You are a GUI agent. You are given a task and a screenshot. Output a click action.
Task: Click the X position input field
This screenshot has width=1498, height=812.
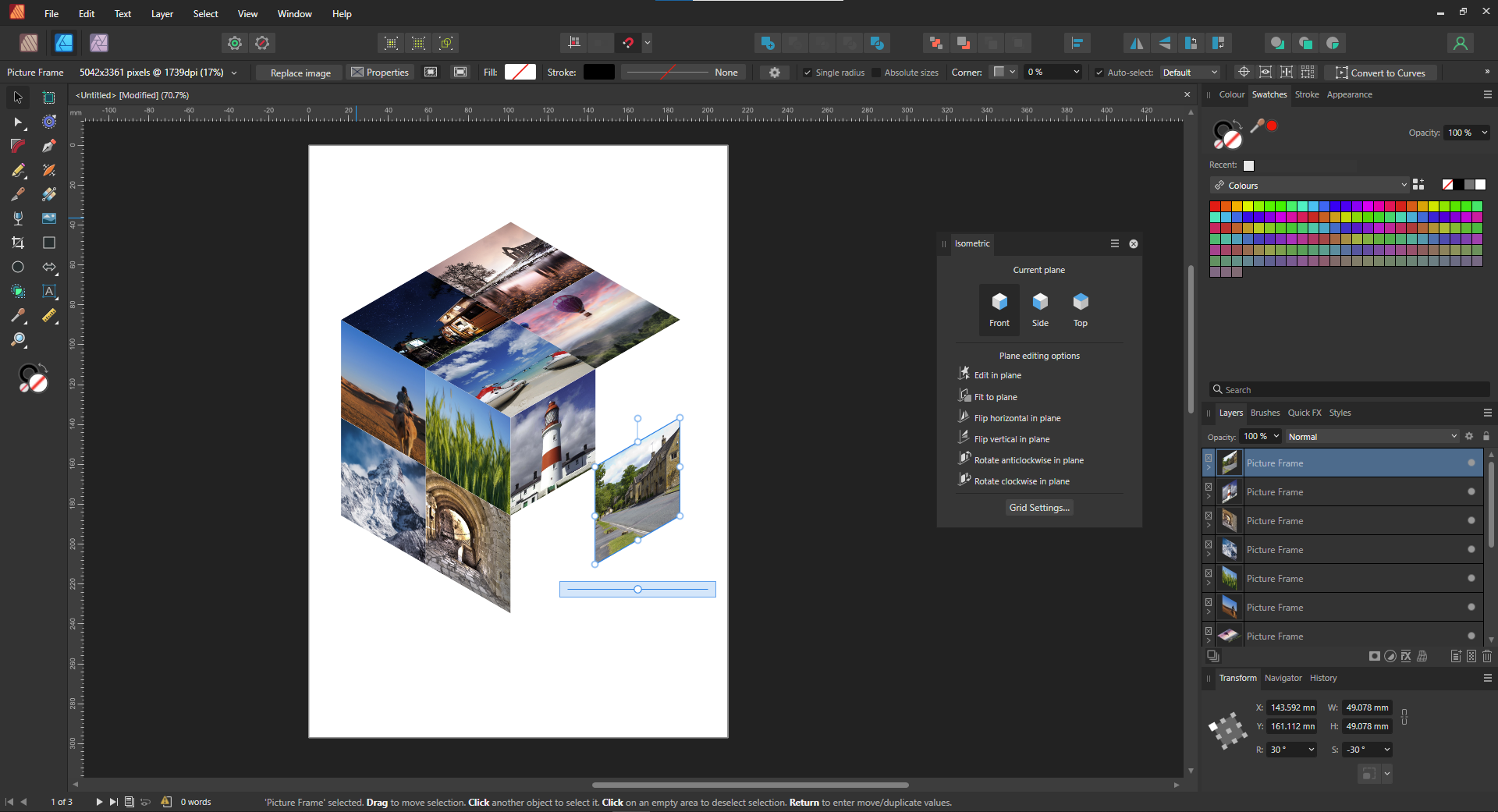click(x=1293, y=707)
